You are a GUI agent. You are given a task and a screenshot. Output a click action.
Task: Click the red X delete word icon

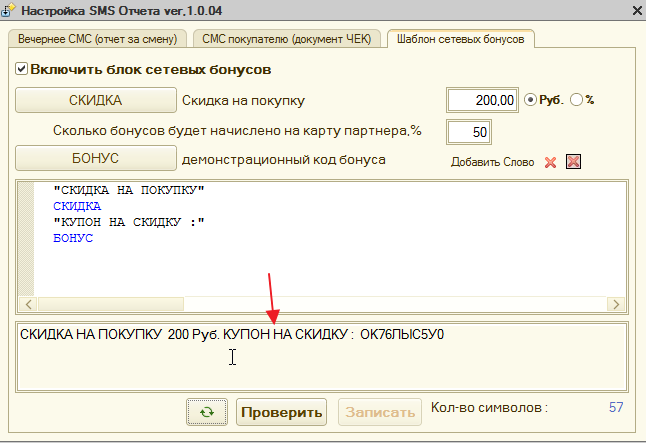pos(550,162)
